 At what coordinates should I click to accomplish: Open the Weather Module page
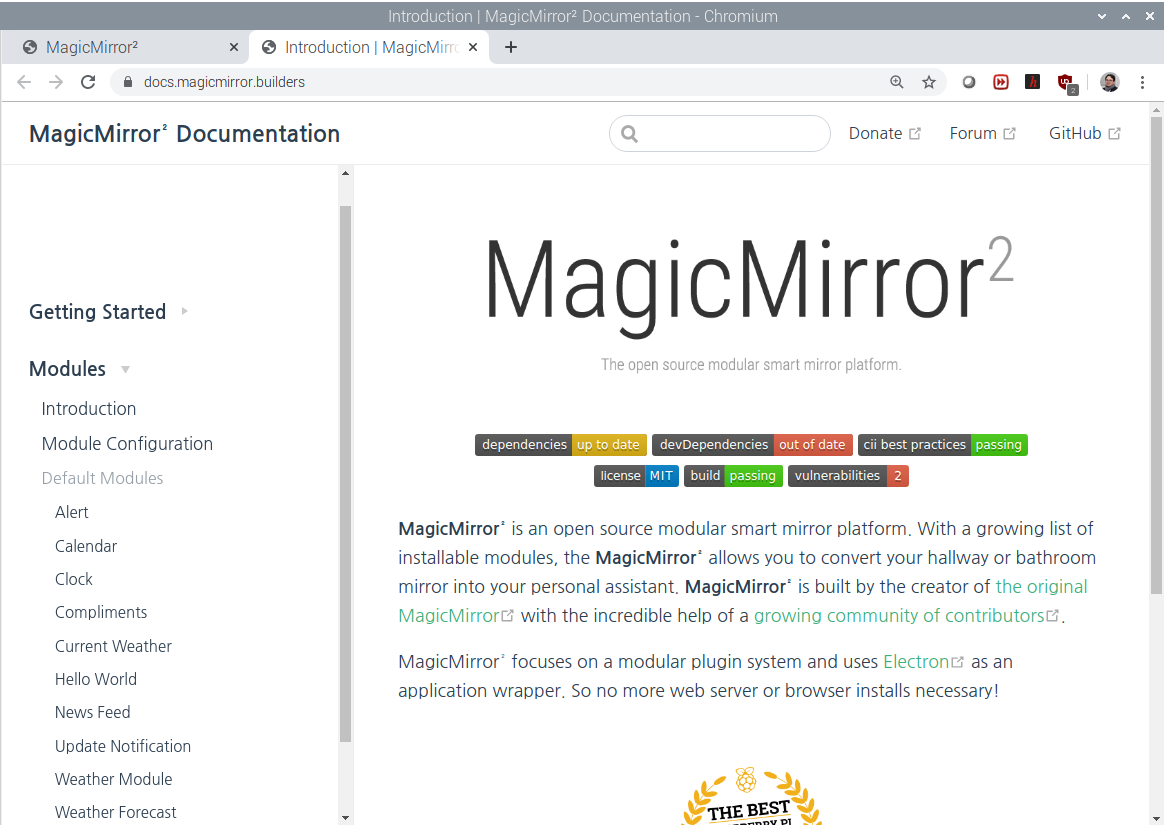pyautogui.click(x=114, y=779)
